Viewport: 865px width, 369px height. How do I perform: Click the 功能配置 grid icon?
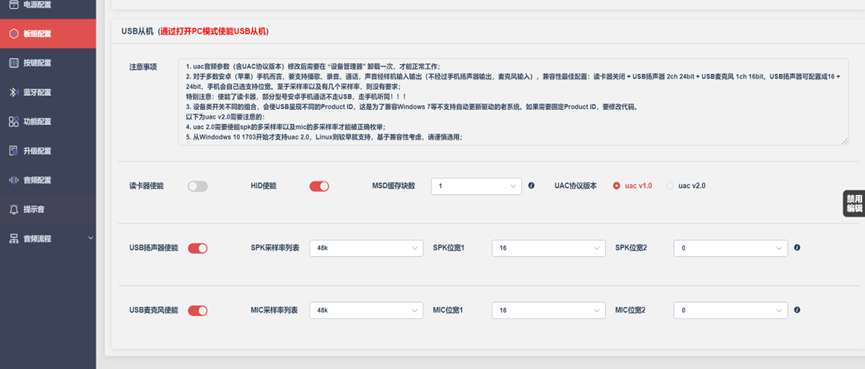pyautogui.click(x=14, y=121)
